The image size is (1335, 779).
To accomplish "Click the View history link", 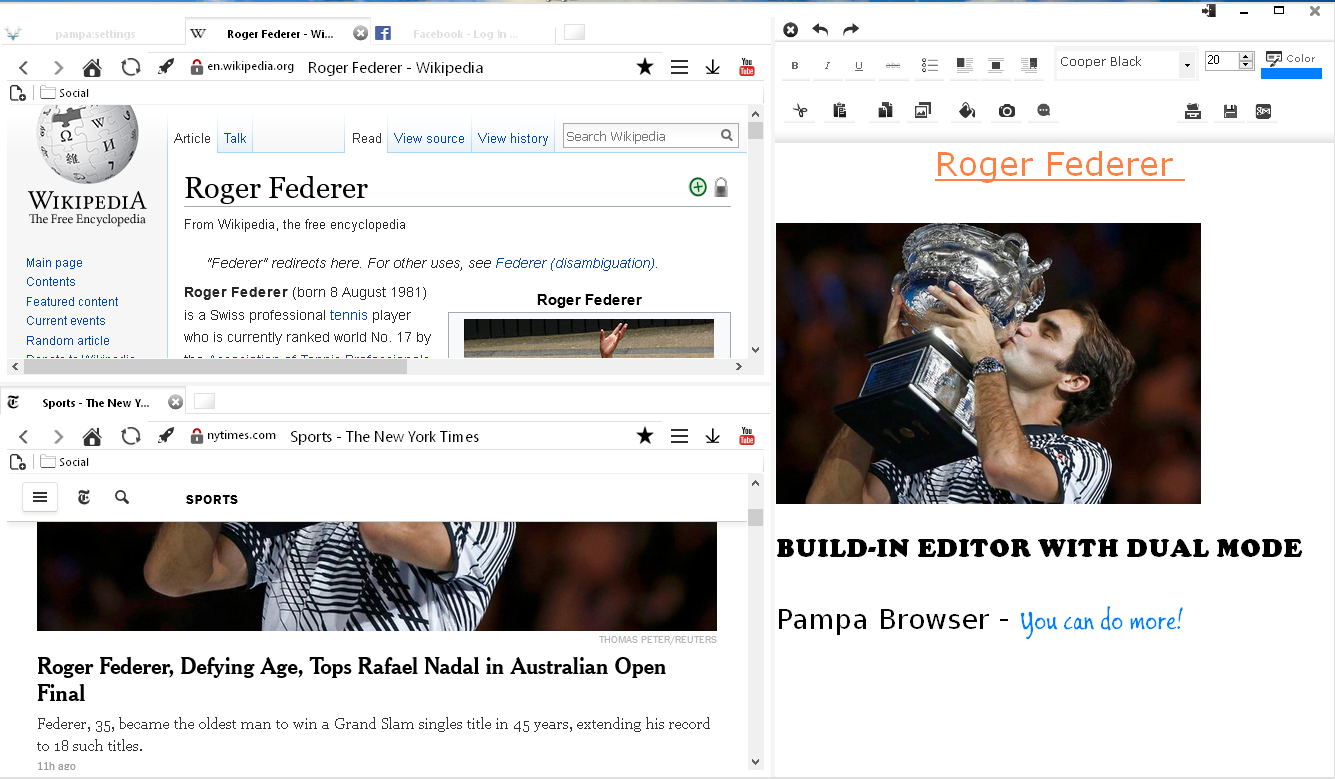I will click(513, 138).
